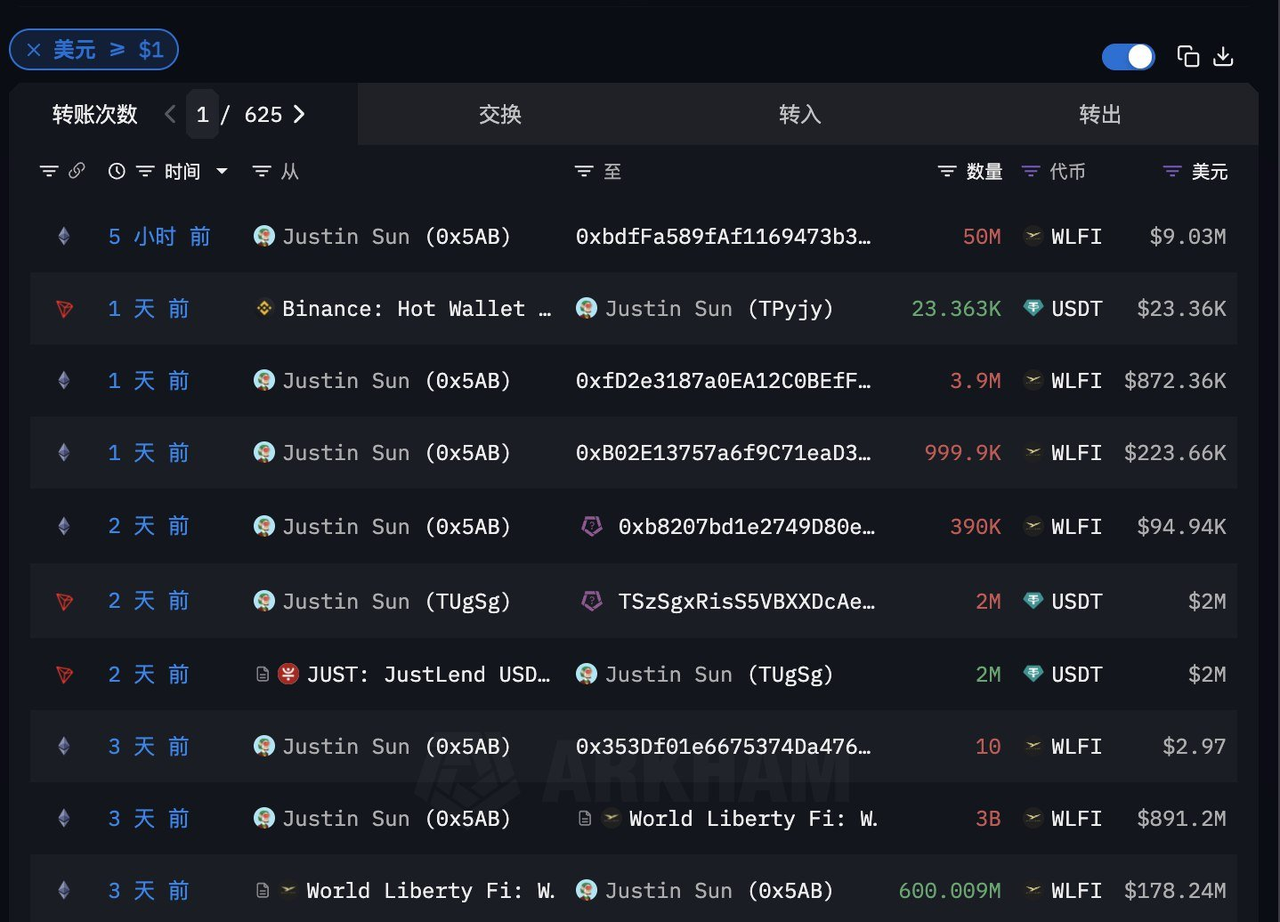The image size is (1280, 922).
Task: Click the contract document icon beside JUST: JustLend
Action: (x=262, y=675)
